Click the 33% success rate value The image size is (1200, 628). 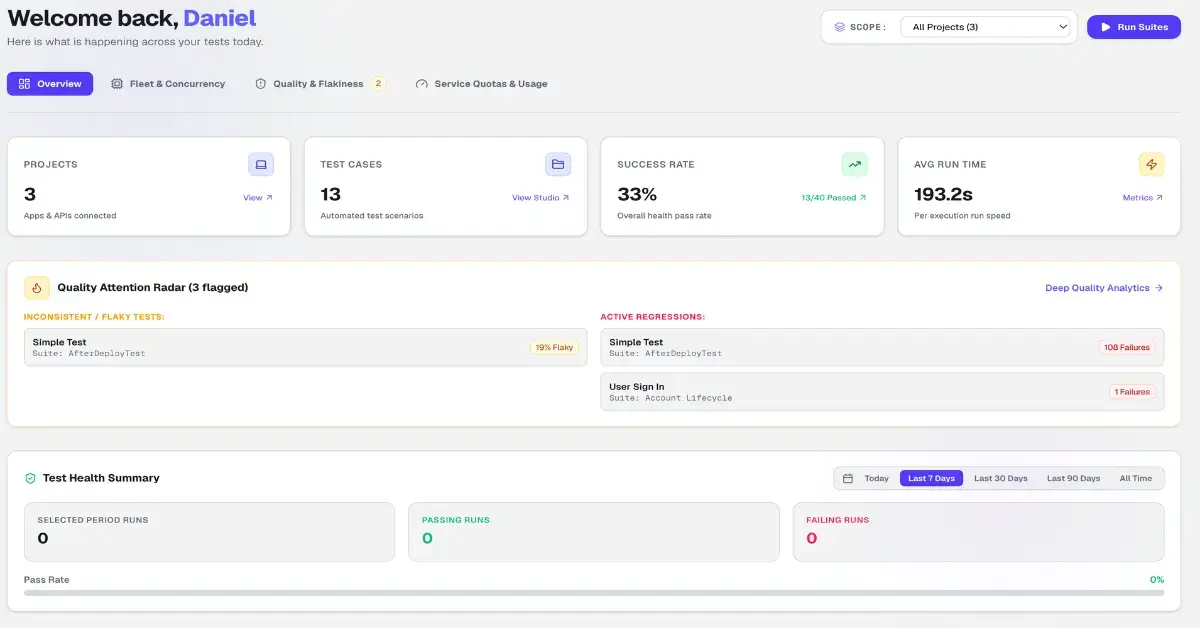[x=637, y=194]
